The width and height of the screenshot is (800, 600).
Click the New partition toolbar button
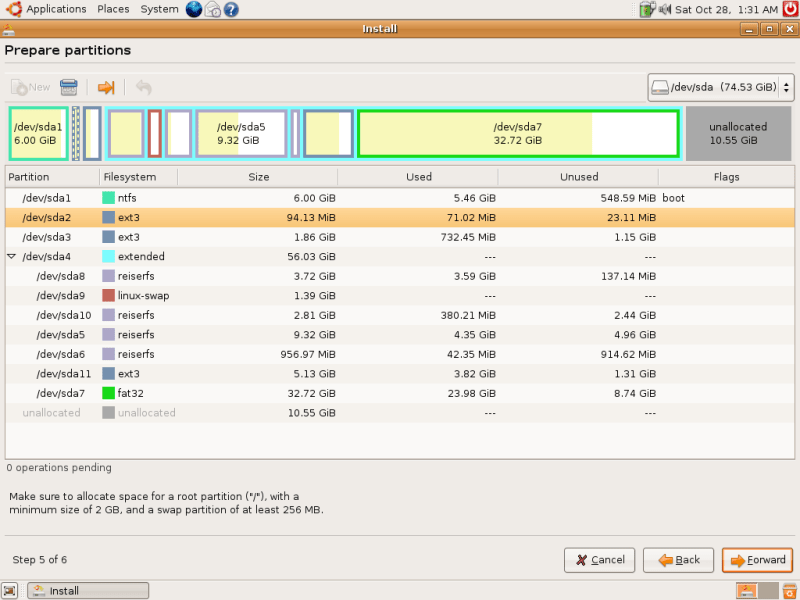point(30,87)
